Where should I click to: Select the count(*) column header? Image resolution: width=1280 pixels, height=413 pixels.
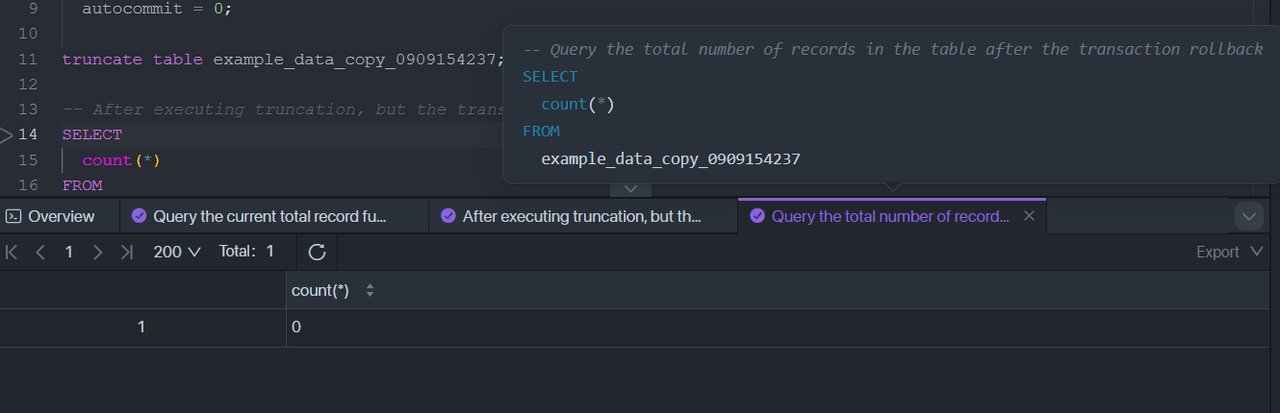coord(320,291)
